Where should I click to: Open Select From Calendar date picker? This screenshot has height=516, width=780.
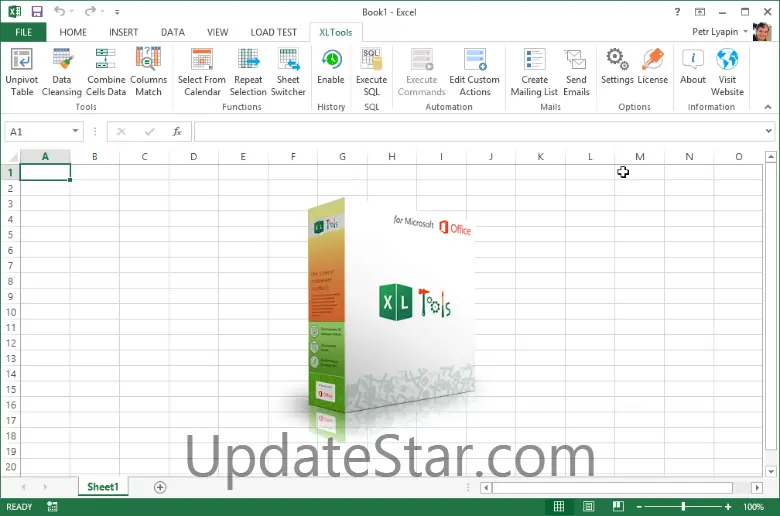pos(202,61)
